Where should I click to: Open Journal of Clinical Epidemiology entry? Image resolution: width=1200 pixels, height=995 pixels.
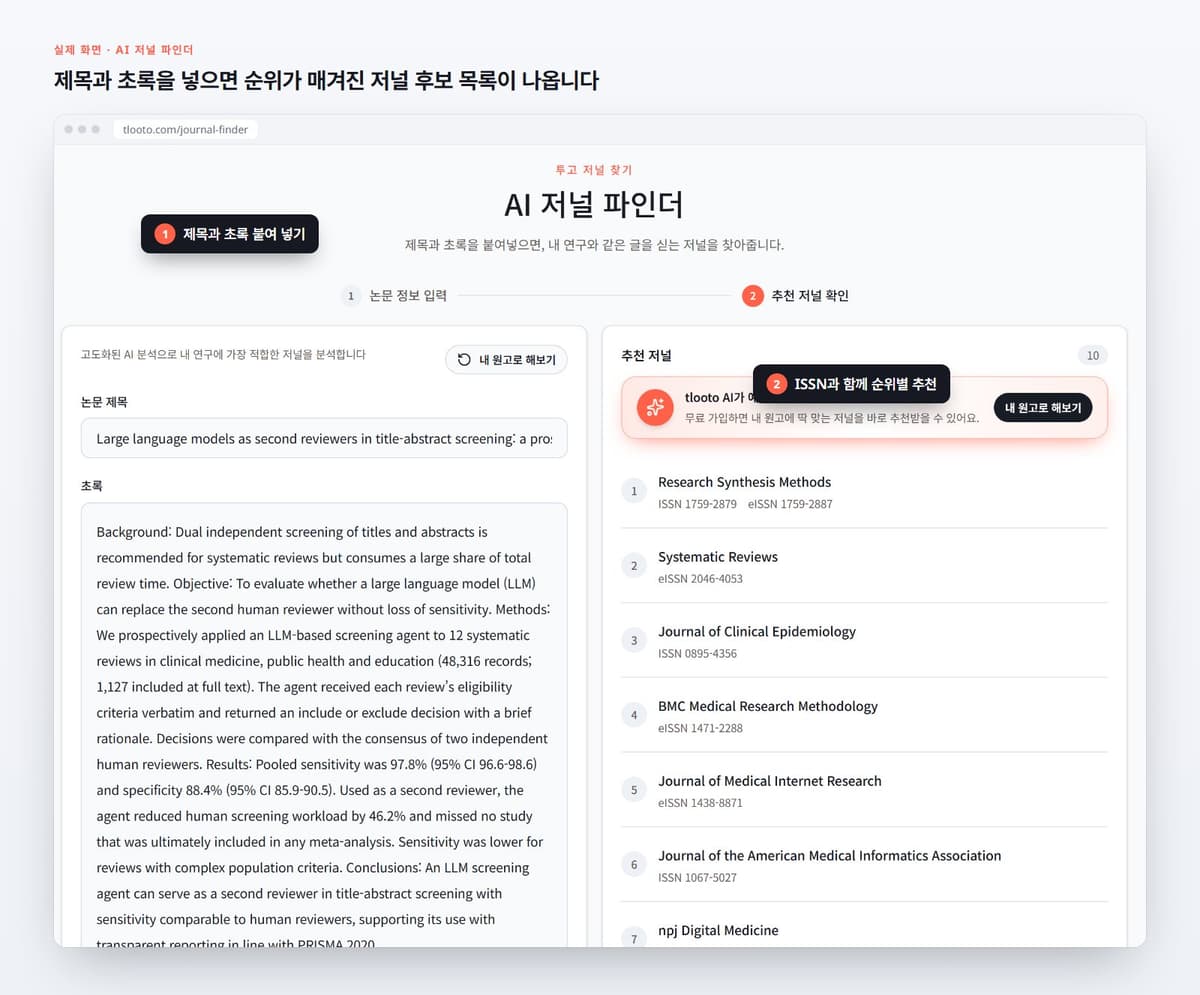click(864, 641)
